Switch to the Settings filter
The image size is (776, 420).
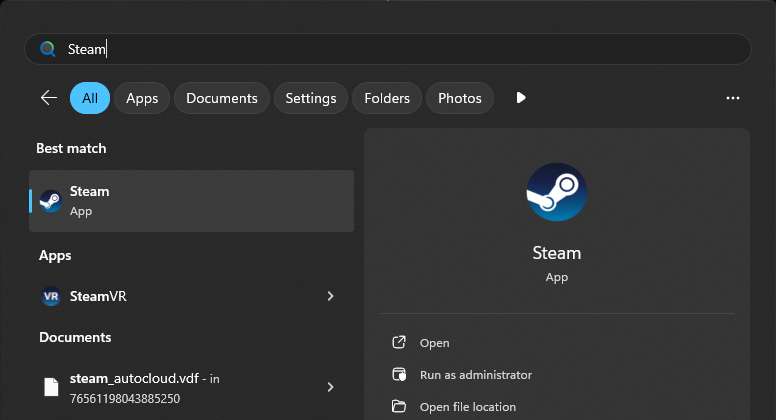(x=311, y=98)
